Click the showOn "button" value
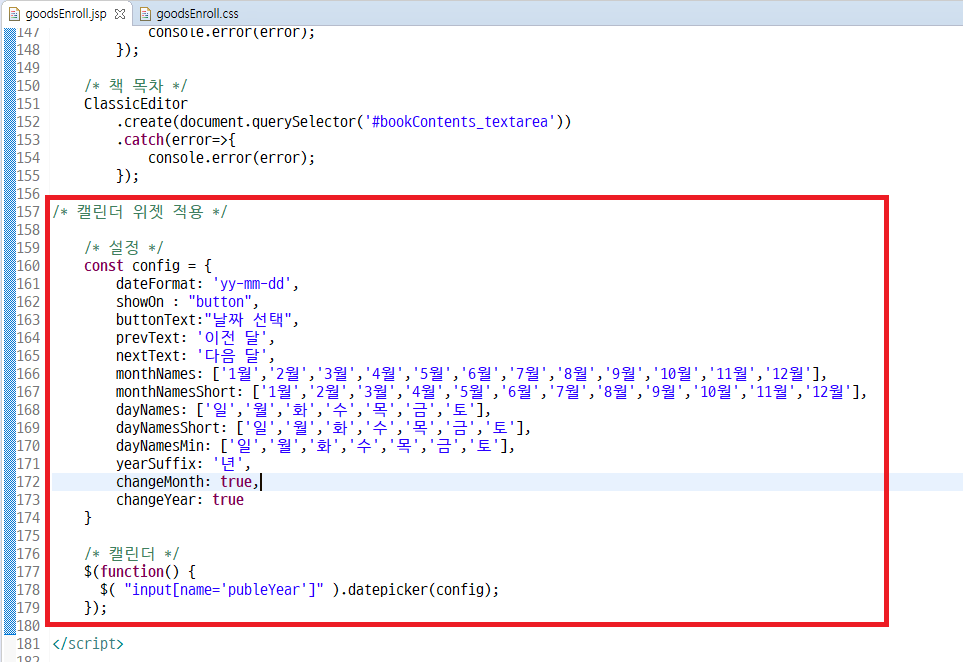This screenshot has width=963, height=662. click(x=220, y=302)
